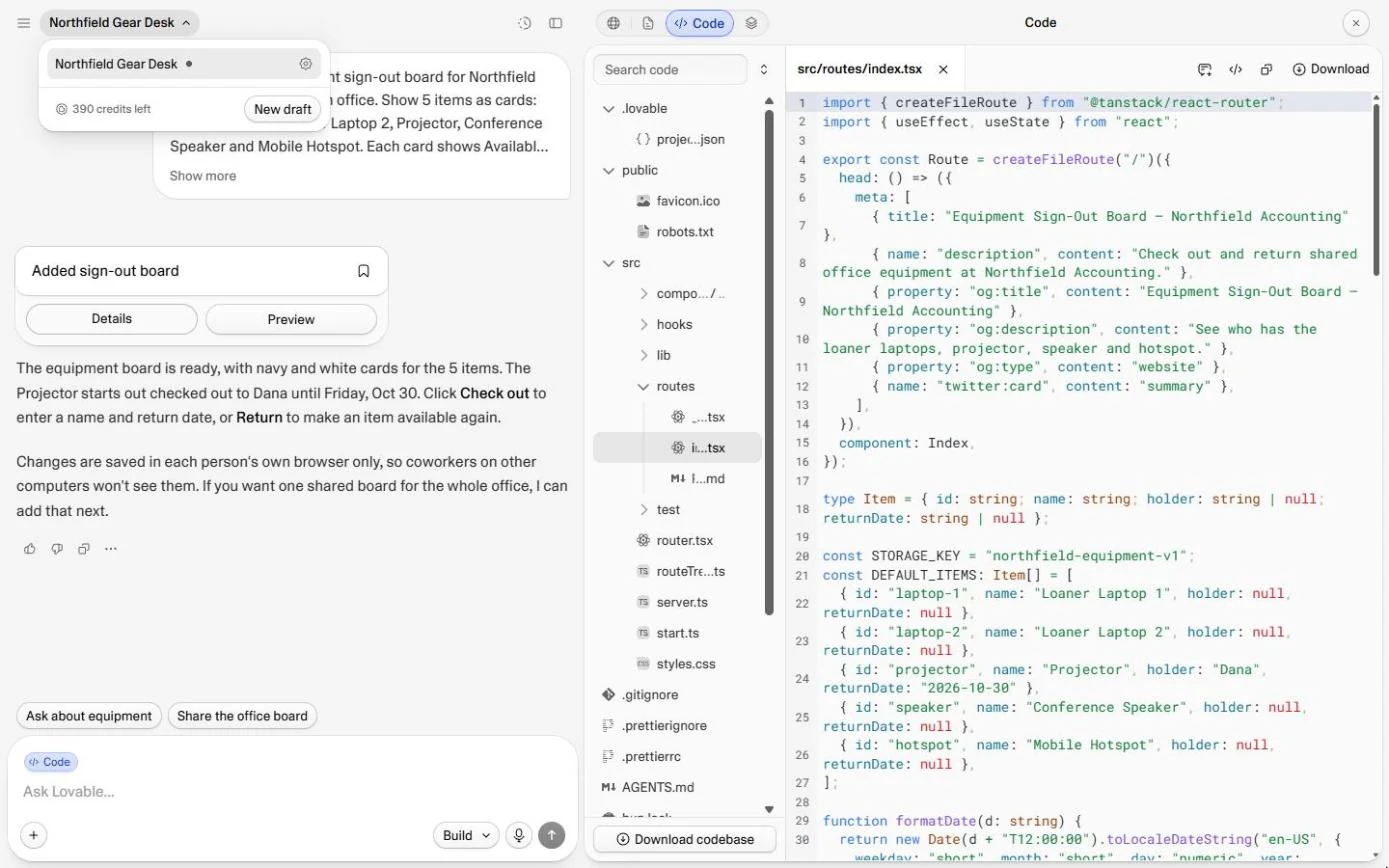Thumbs down the assistant response
This screenshot has width=1389, height=868.
[x=57, y=549]
